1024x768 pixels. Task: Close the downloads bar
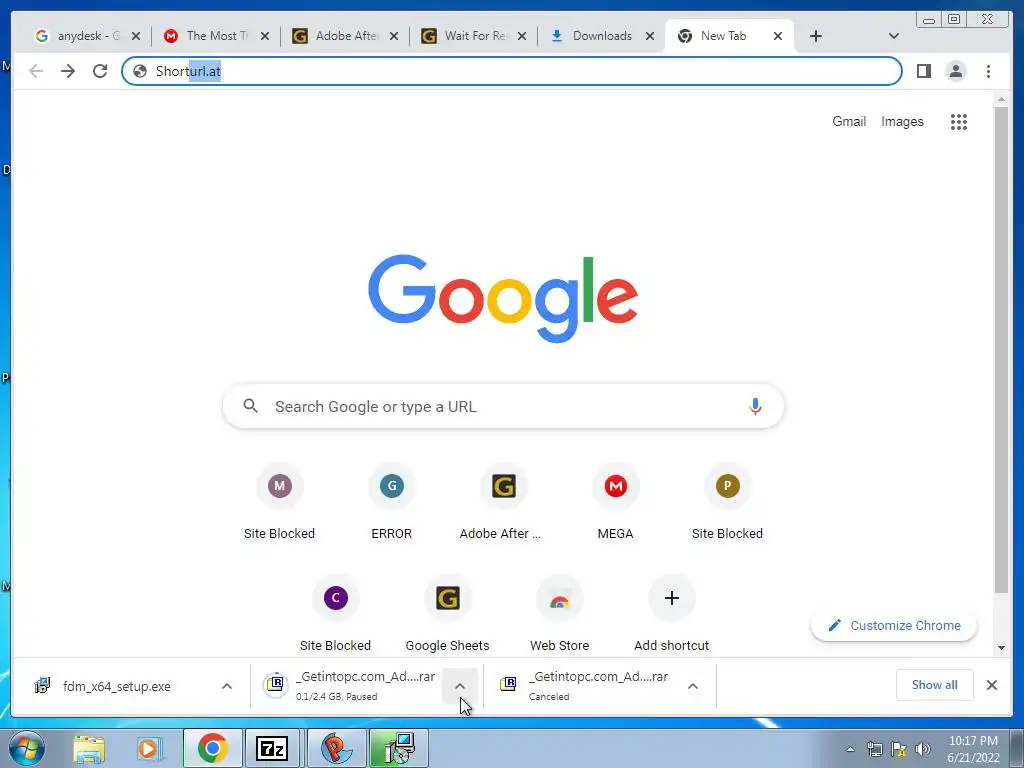(991, 685)
